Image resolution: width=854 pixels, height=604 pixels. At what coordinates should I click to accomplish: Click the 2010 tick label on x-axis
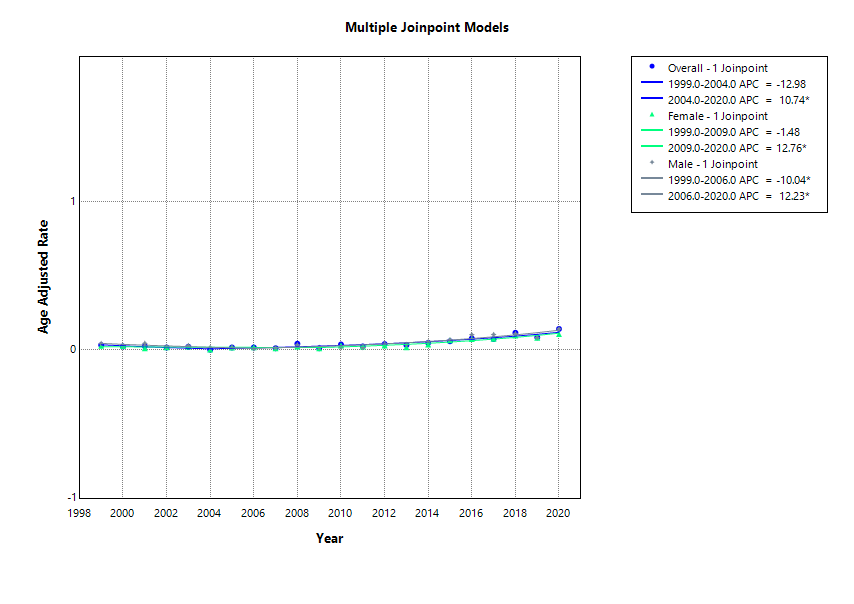tap(340, 512)
